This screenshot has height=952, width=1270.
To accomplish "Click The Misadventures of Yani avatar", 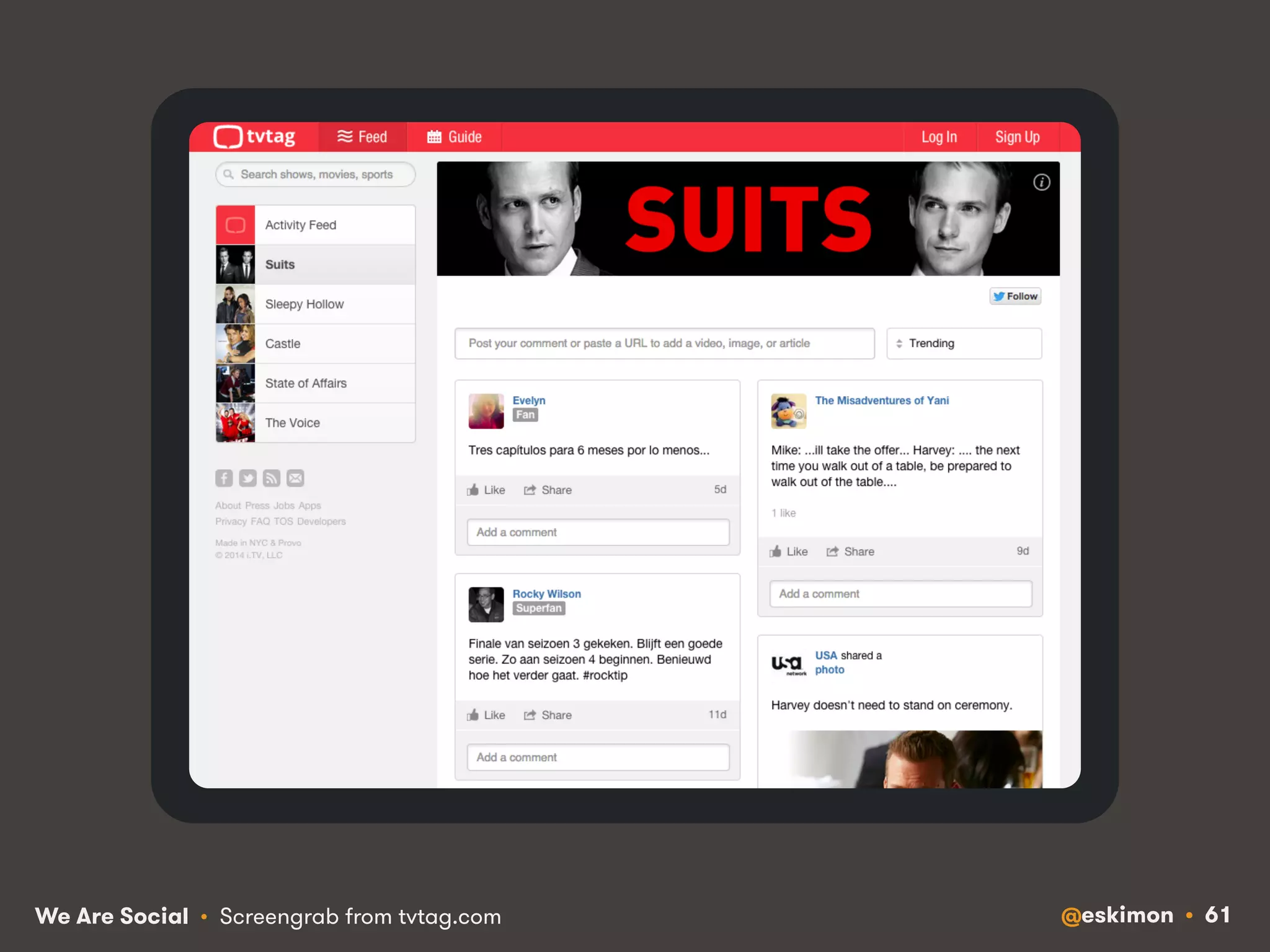I will pos(789,411).
